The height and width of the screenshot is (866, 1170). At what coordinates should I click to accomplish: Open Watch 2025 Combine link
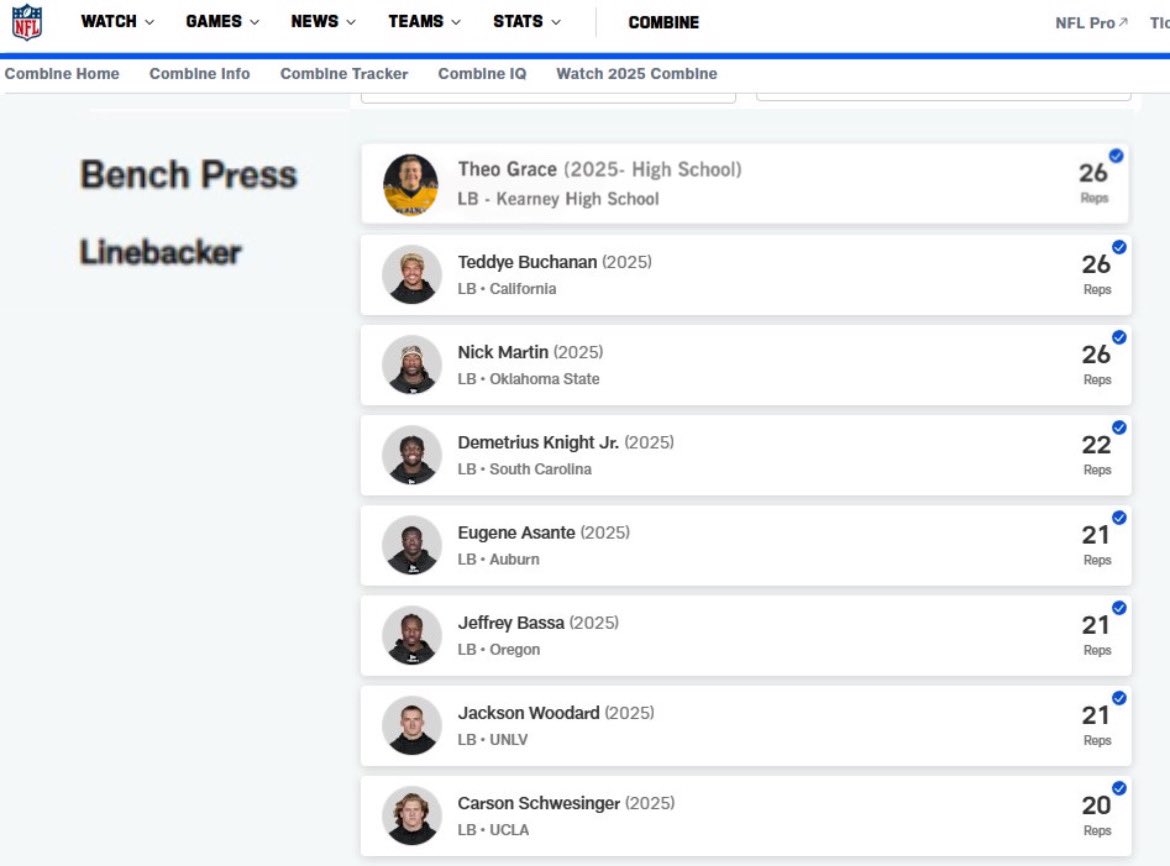[x=636, y=74]
